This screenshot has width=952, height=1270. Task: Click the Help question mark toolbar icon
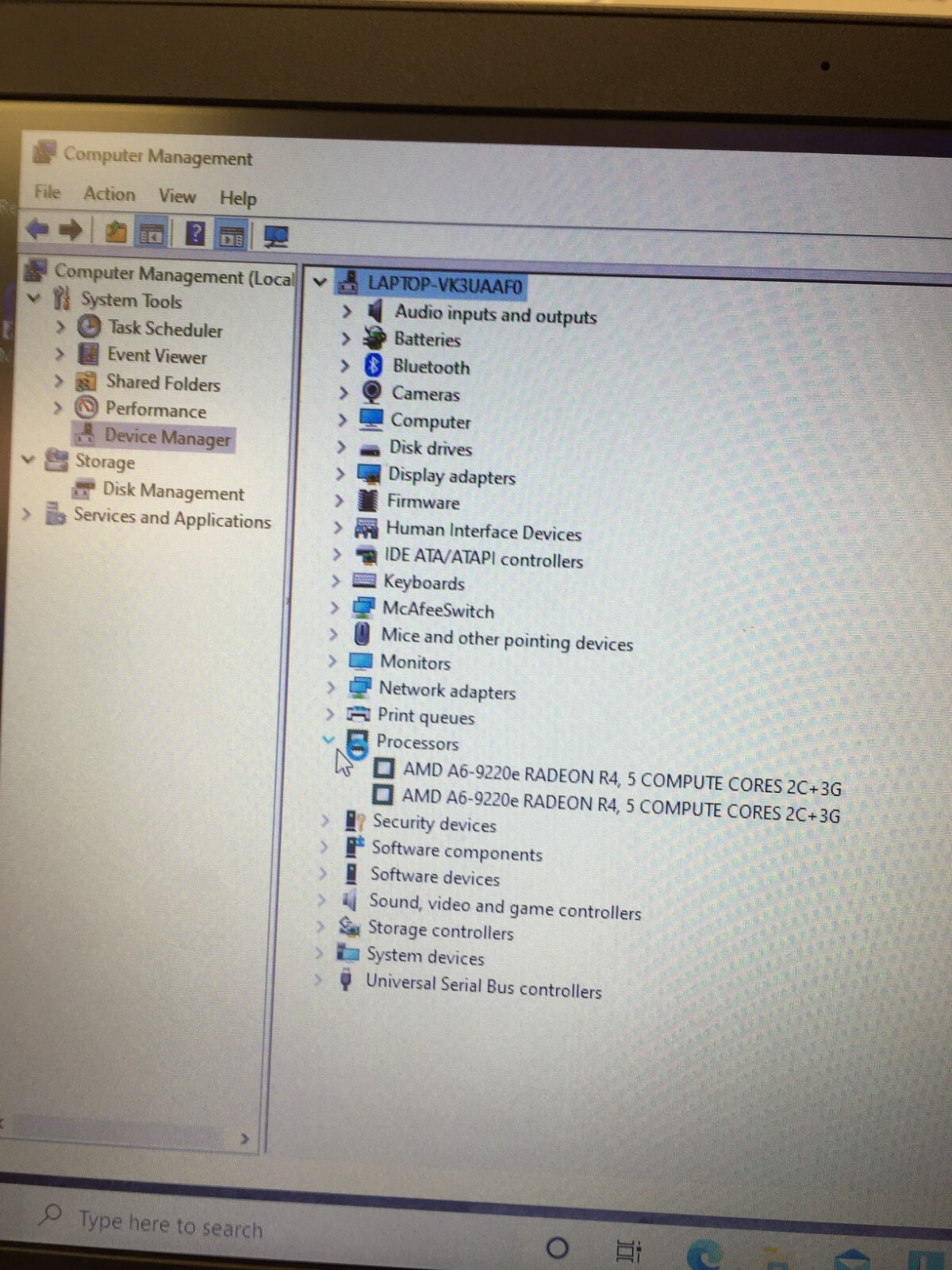[x=194, y=234]
